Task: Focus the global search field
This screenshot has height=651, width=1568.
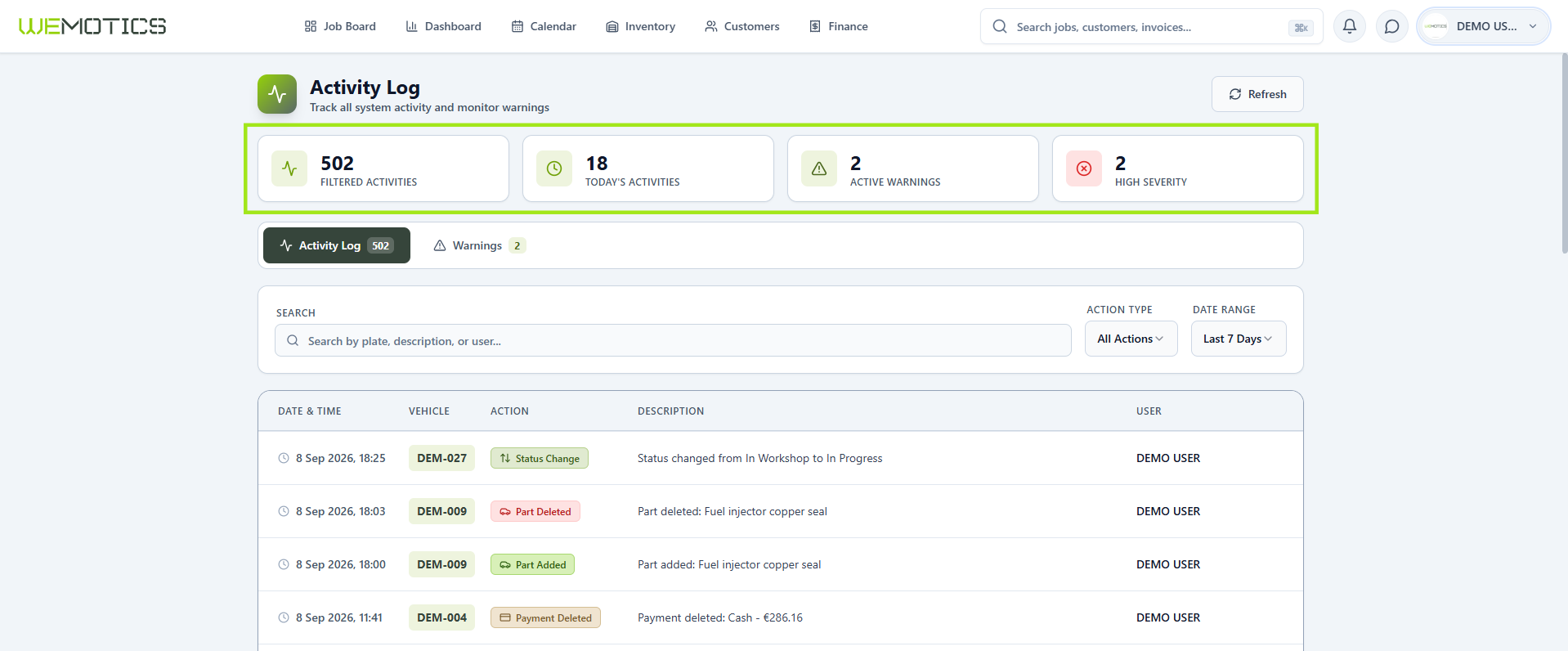Action: [x=1152, y=27]
